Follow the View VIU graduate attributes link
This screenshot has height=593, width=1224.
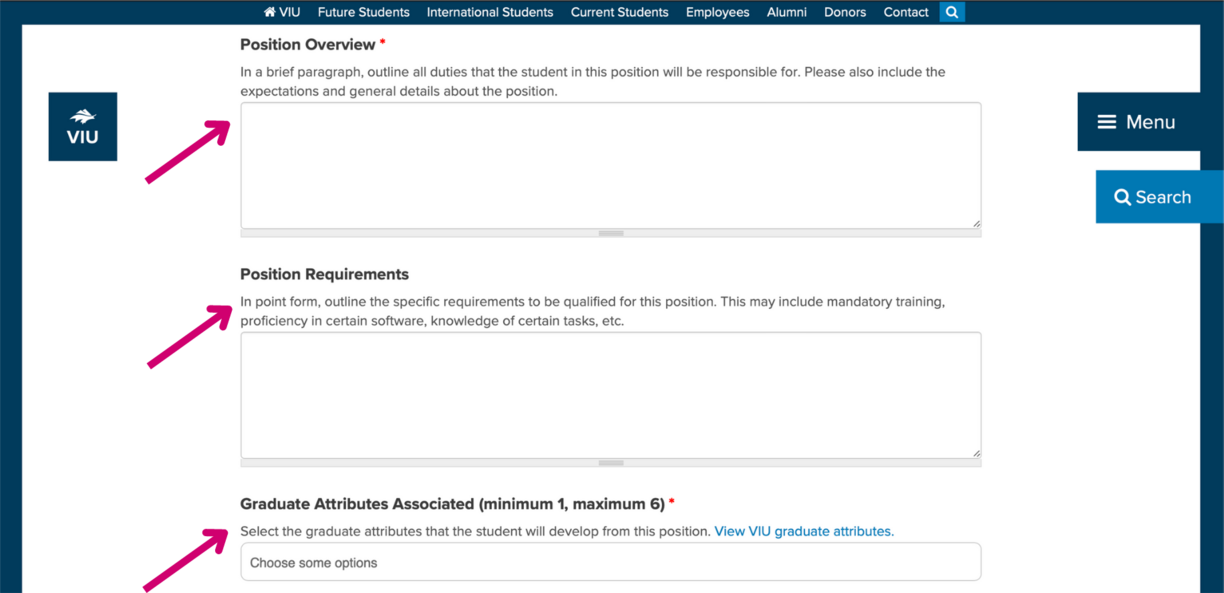pos(804,531)
